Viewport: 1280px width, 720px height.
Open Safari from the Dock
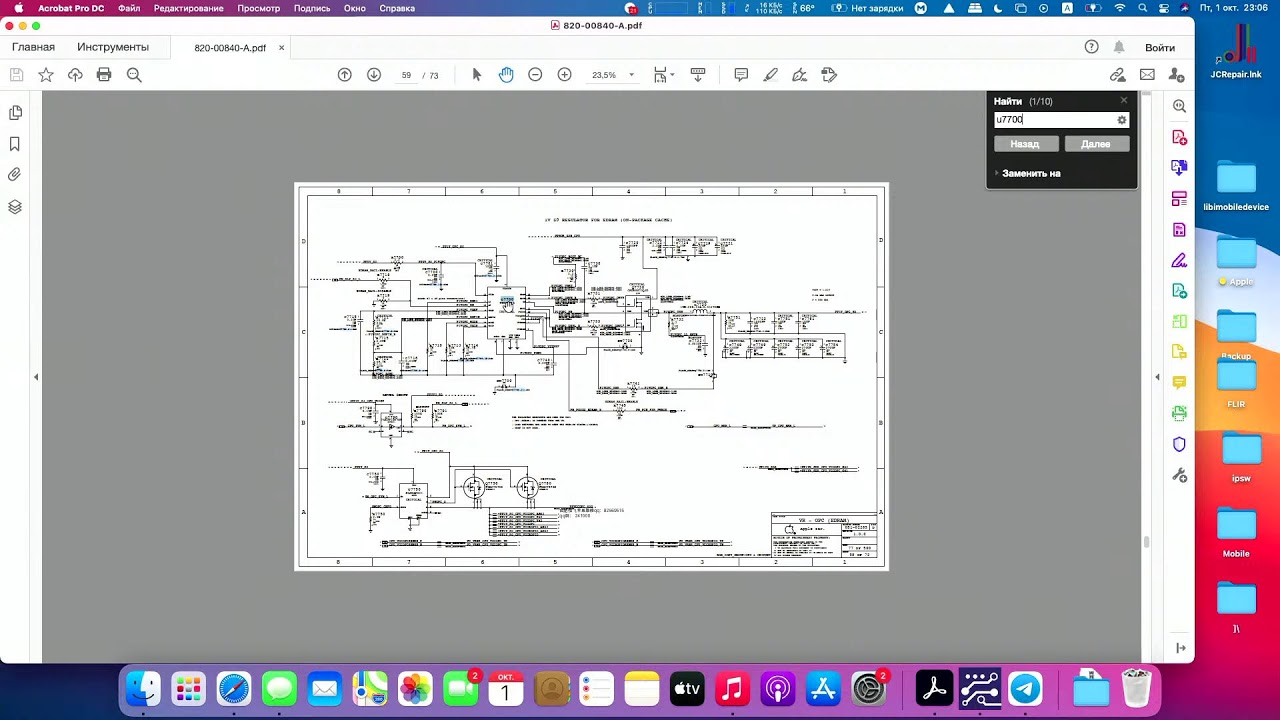(234, 689)
